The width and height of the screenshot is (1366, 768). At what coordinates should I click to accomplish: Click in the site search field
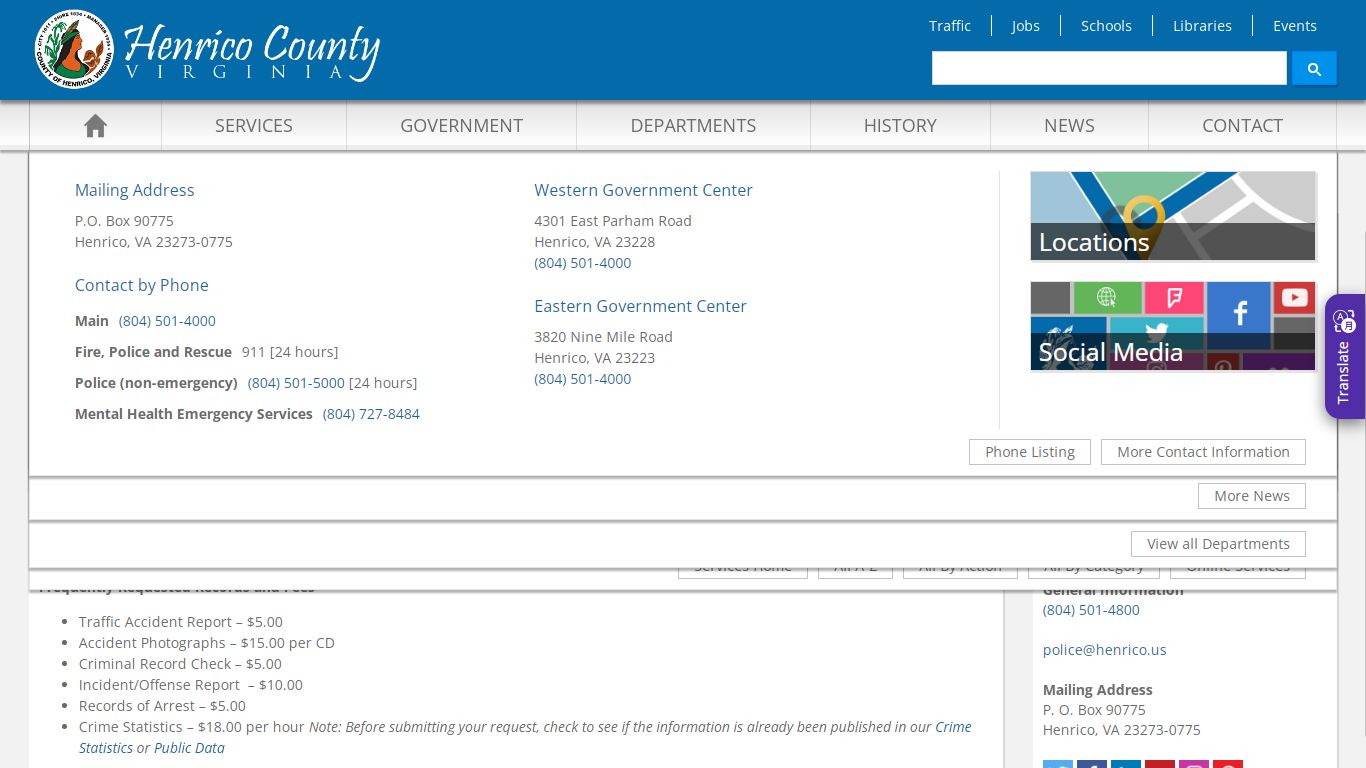(1109, 68)
